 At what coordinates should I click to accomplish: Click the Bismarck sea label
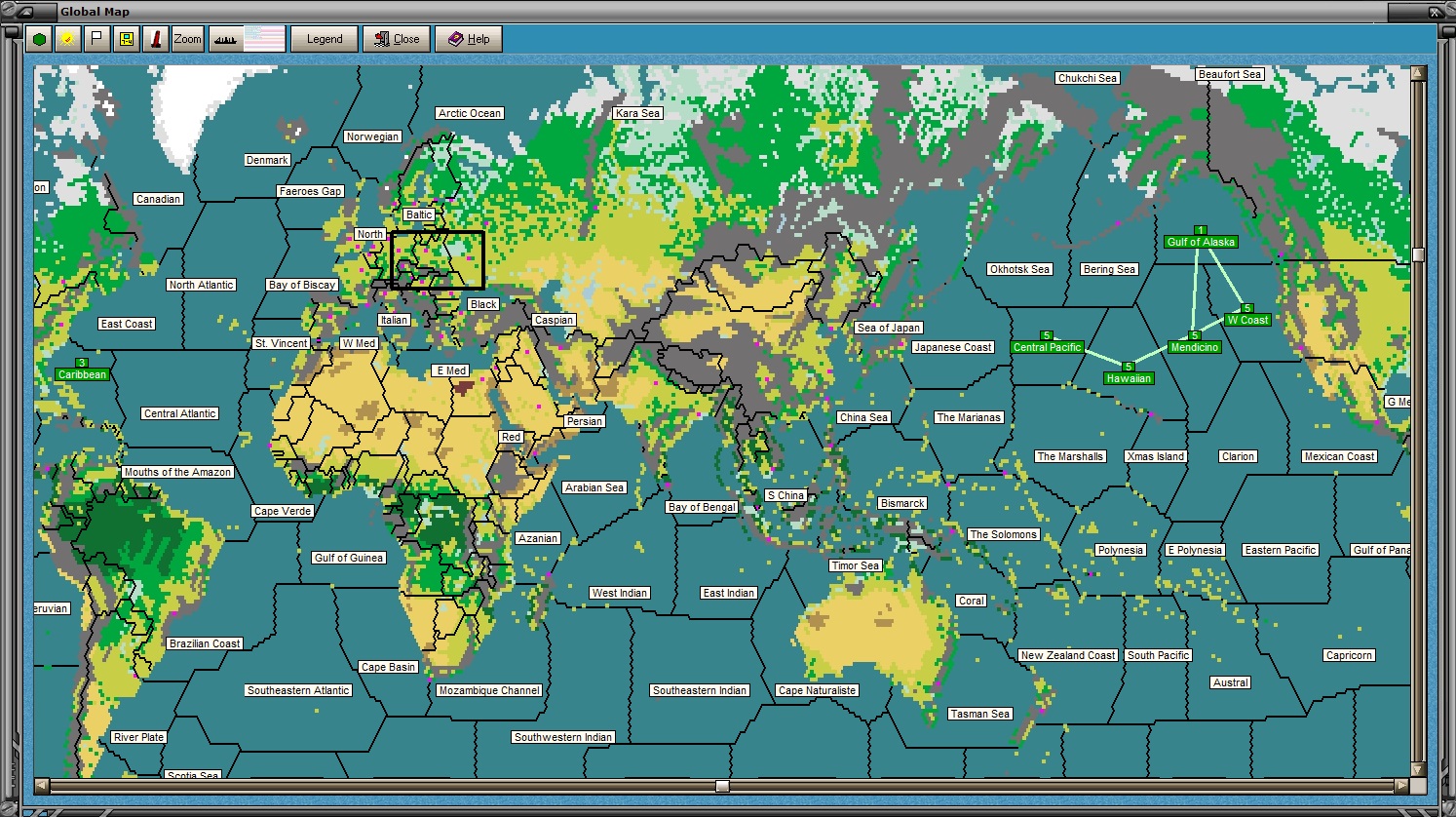point(902,503)
